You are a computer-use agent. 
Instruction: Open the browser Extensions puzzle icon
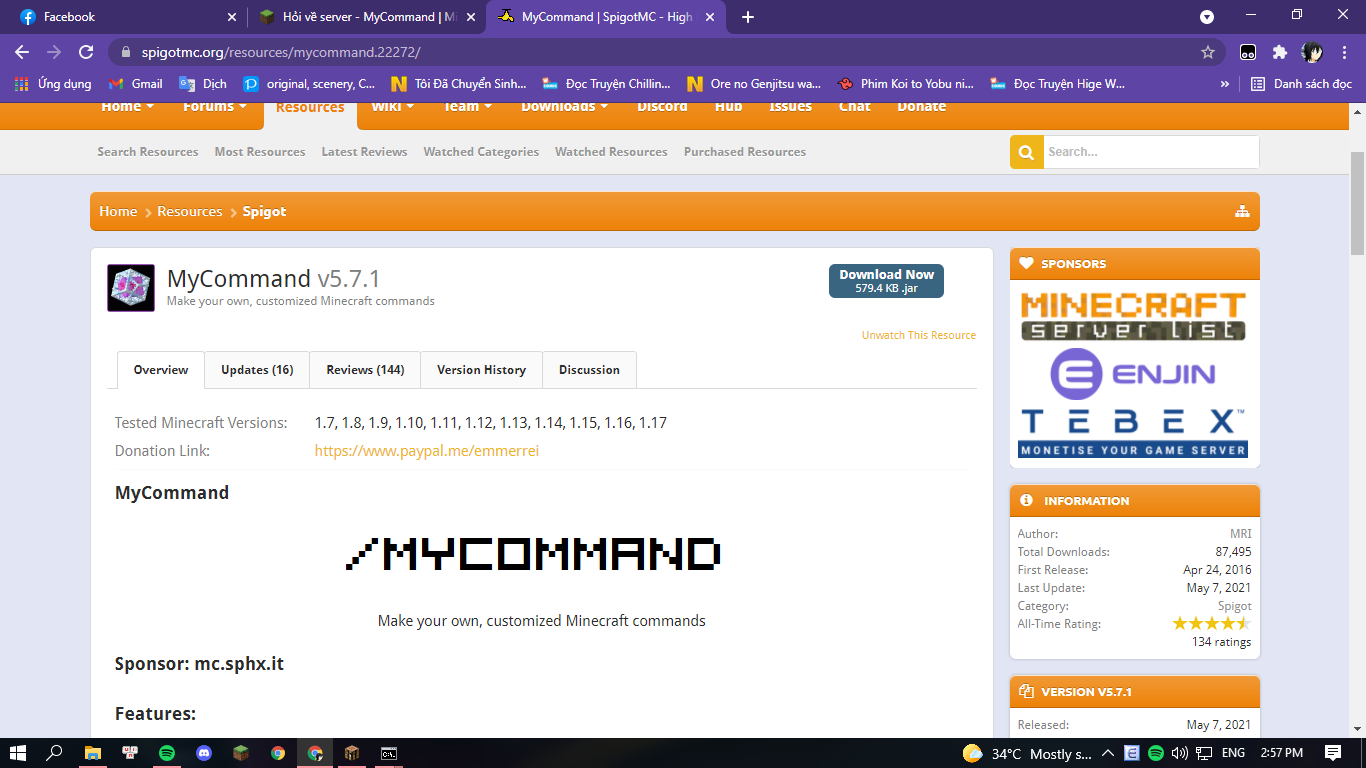point(1279,52)
